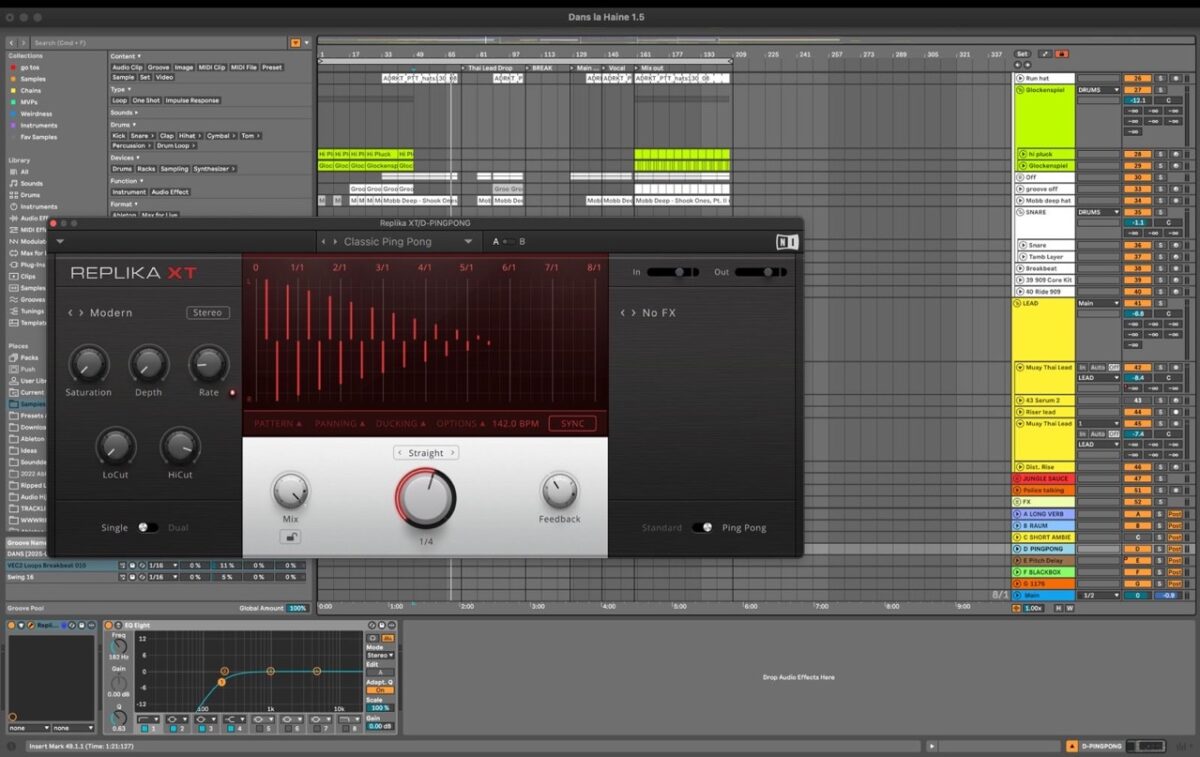This screenshot has width=1200, height=757.
Task: Open the EQ Eight Mode Stereo dropdown
Action: pyautogui.click(x=380, y=655)
